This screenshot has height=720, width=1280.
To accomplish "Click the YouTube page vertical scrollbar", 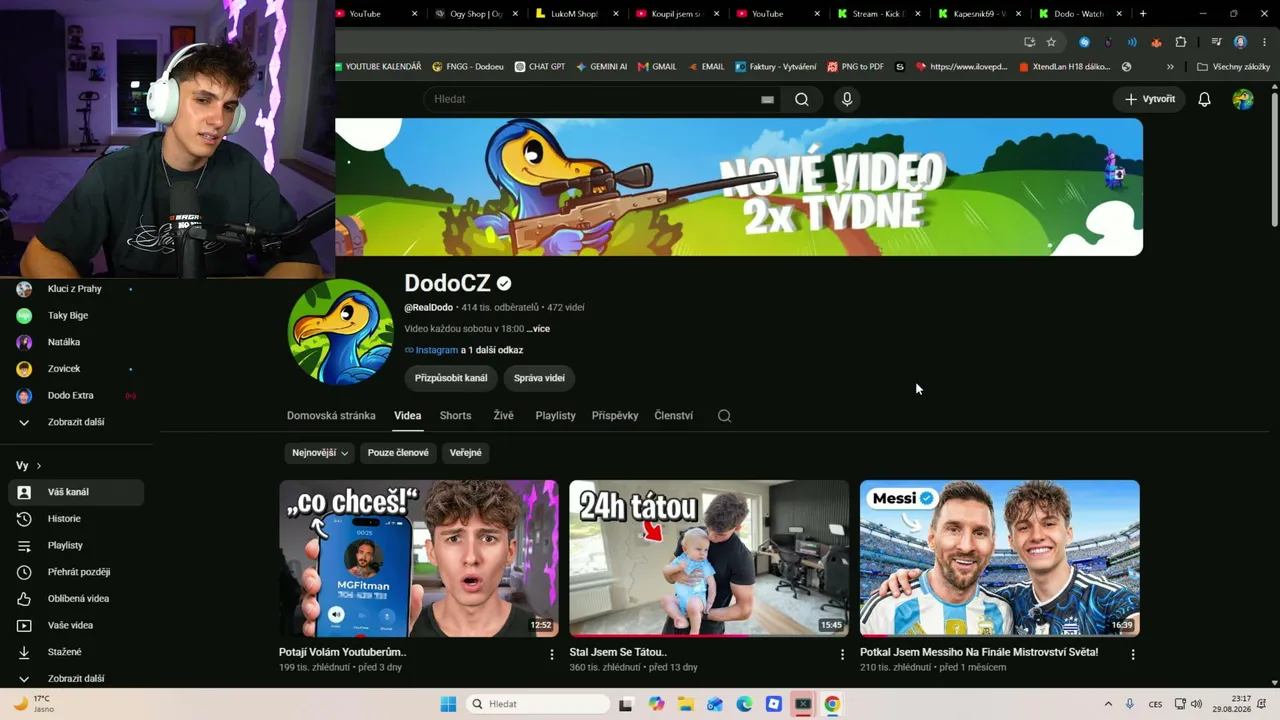I will pos(1274,160).
